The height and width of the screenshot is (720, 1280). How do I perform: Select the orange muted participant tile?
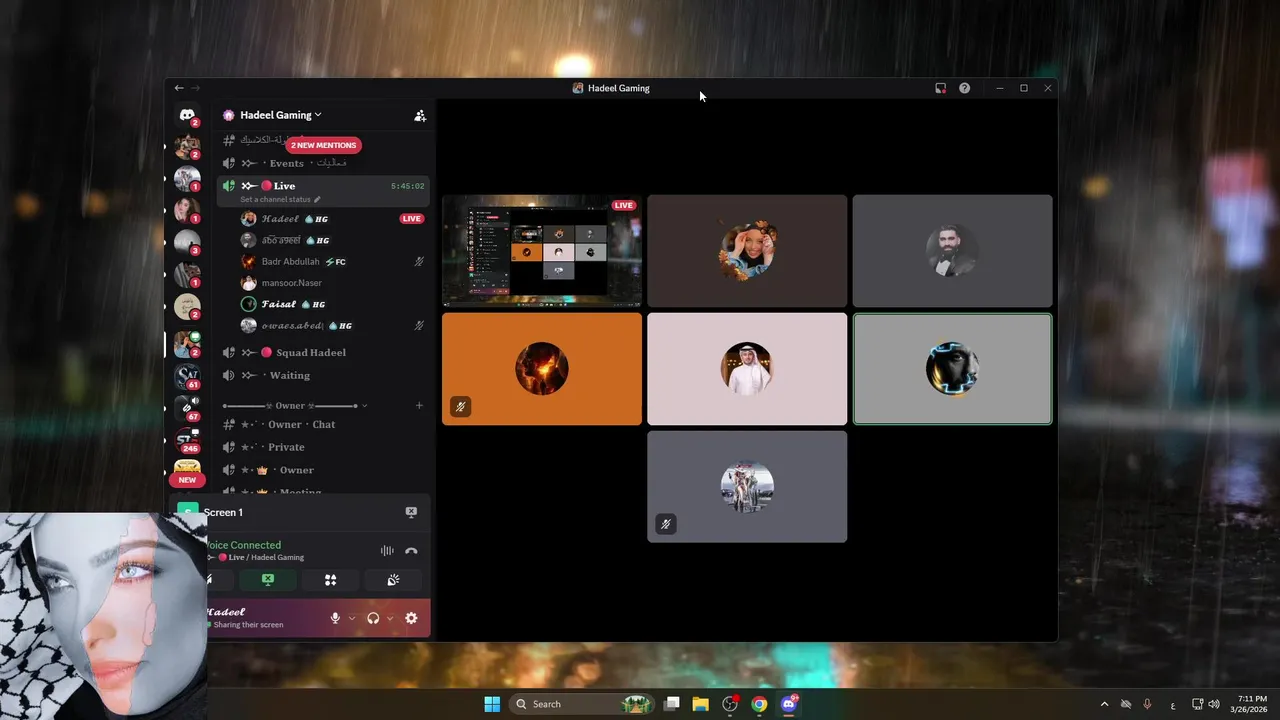[x=542, y=369]
